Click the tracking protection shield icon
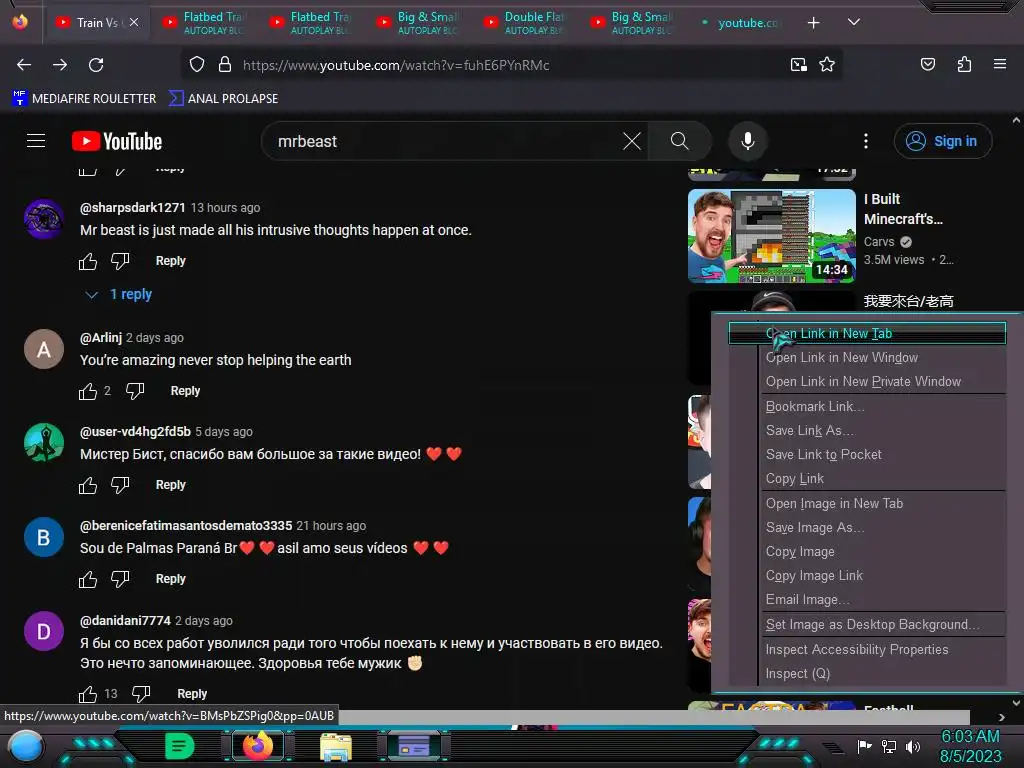Viewport: 1024px width, 768px height. pos(197,65)
